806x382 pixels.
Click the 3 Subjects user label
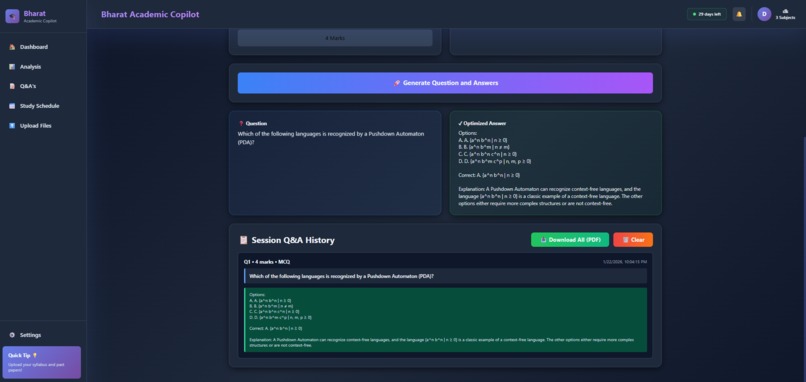click(x=785, y=17)
